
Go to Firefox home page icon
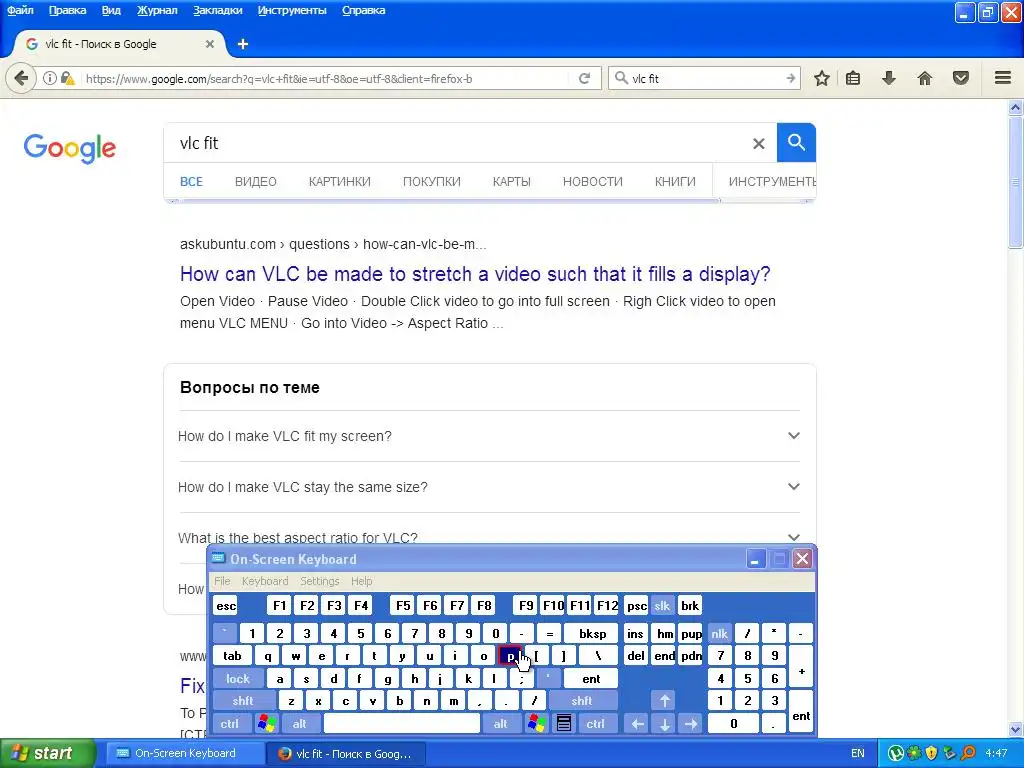coord(925,78)
